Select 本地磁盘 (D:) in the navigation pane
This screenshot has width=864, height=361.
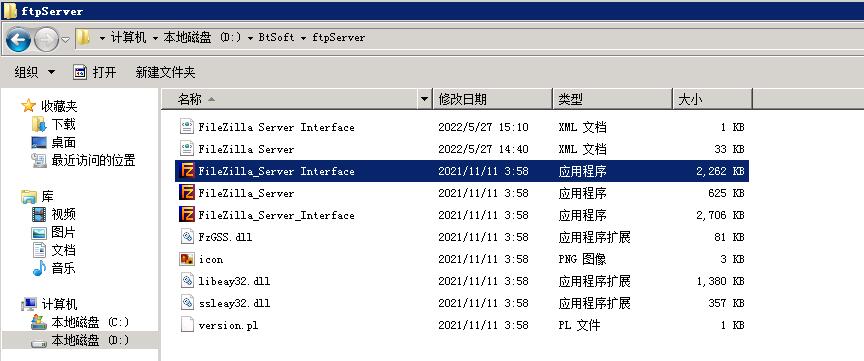90,340
